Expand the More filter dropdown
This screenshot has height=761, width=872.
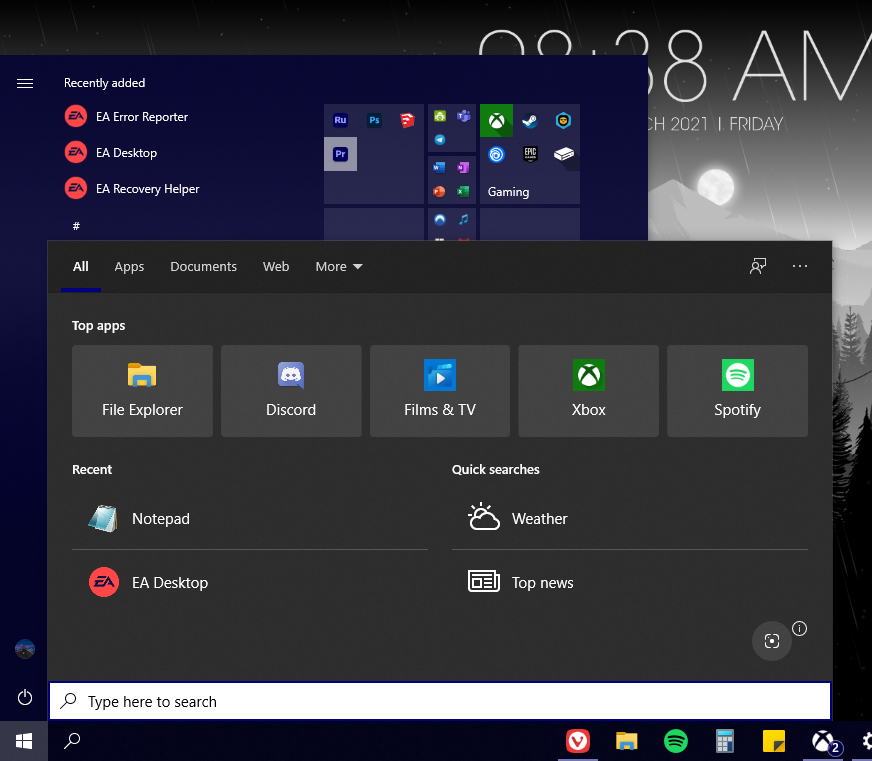click(339, 266)
